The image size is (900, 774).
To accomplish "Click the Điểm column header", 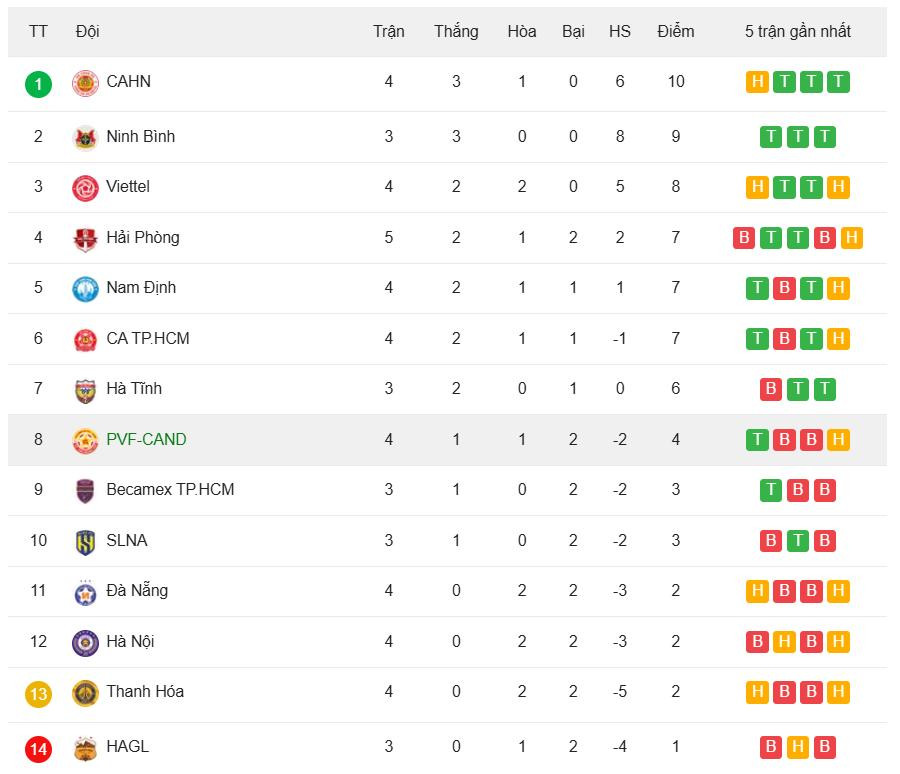I will 676,31.
